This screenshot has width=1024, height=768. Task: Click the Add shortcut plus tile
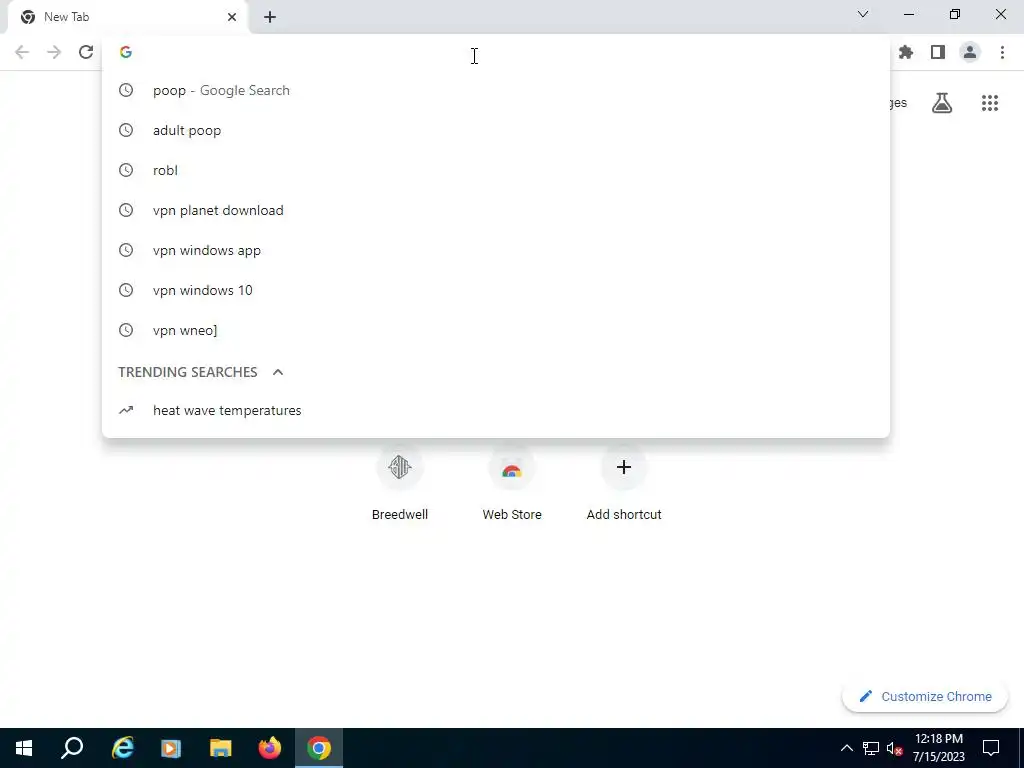click(624, 484)
